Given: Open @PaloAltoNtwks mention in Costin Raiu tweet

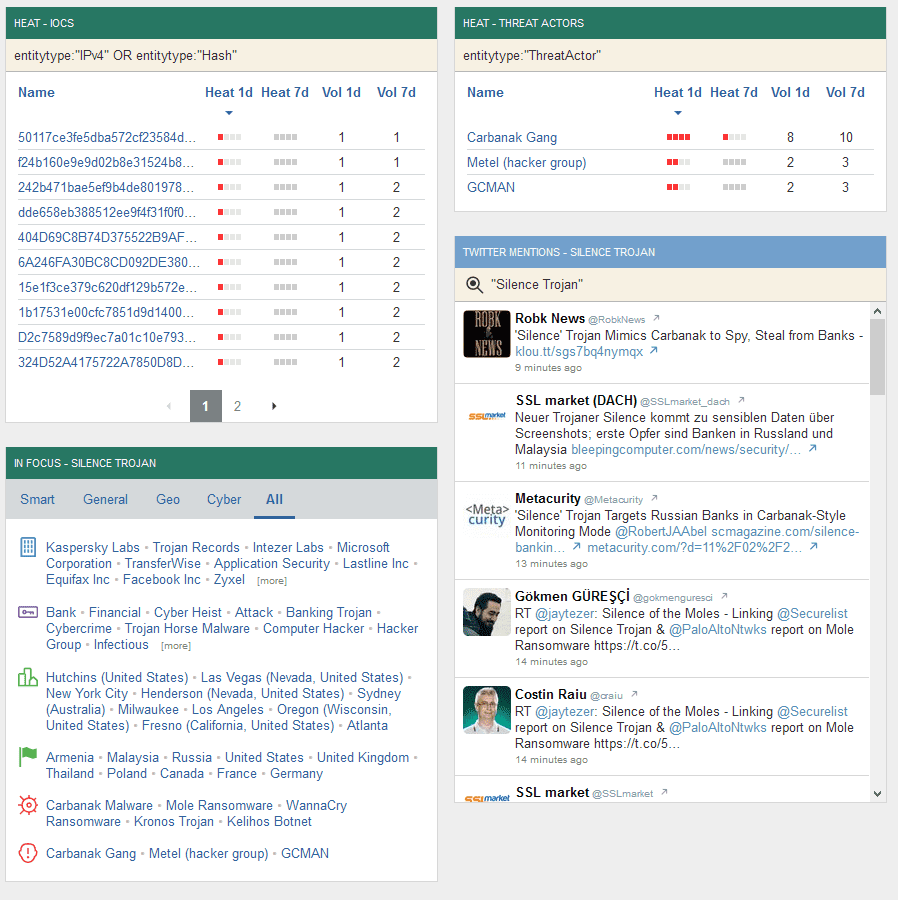Looking at the screenshot, I should 717,727.
